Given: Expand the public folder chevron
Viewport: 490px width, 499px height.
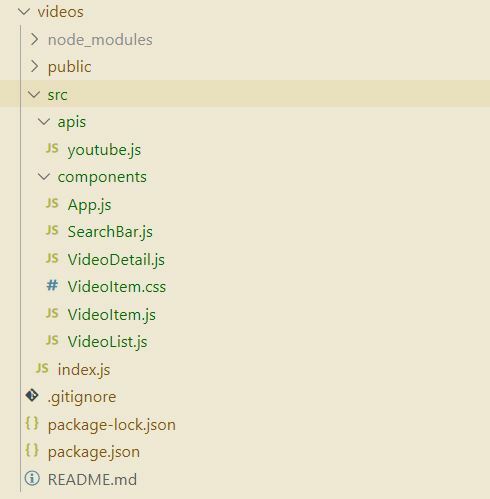Looking at the screenshot, I should click(x=34, y=66).
